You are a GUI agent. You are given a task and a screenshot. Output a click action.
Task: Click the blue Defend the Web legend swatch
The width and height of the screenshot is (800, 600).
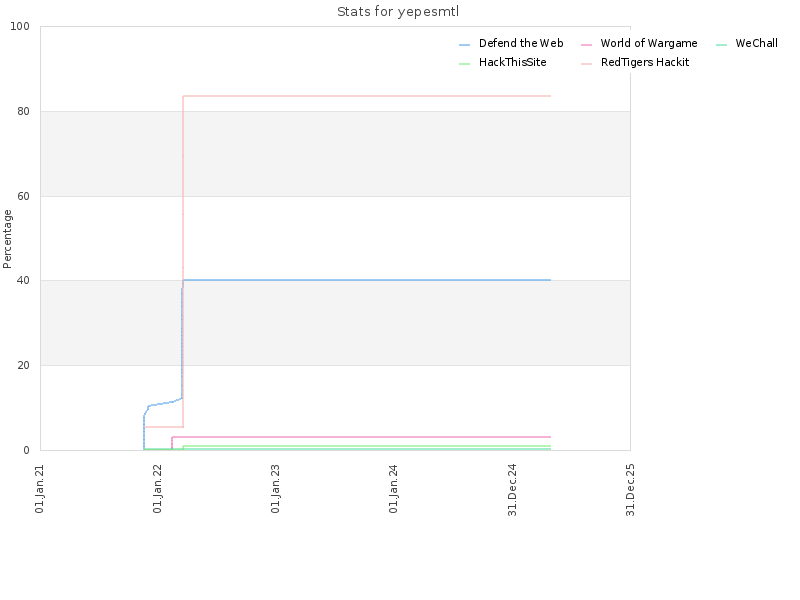[464, 45]
